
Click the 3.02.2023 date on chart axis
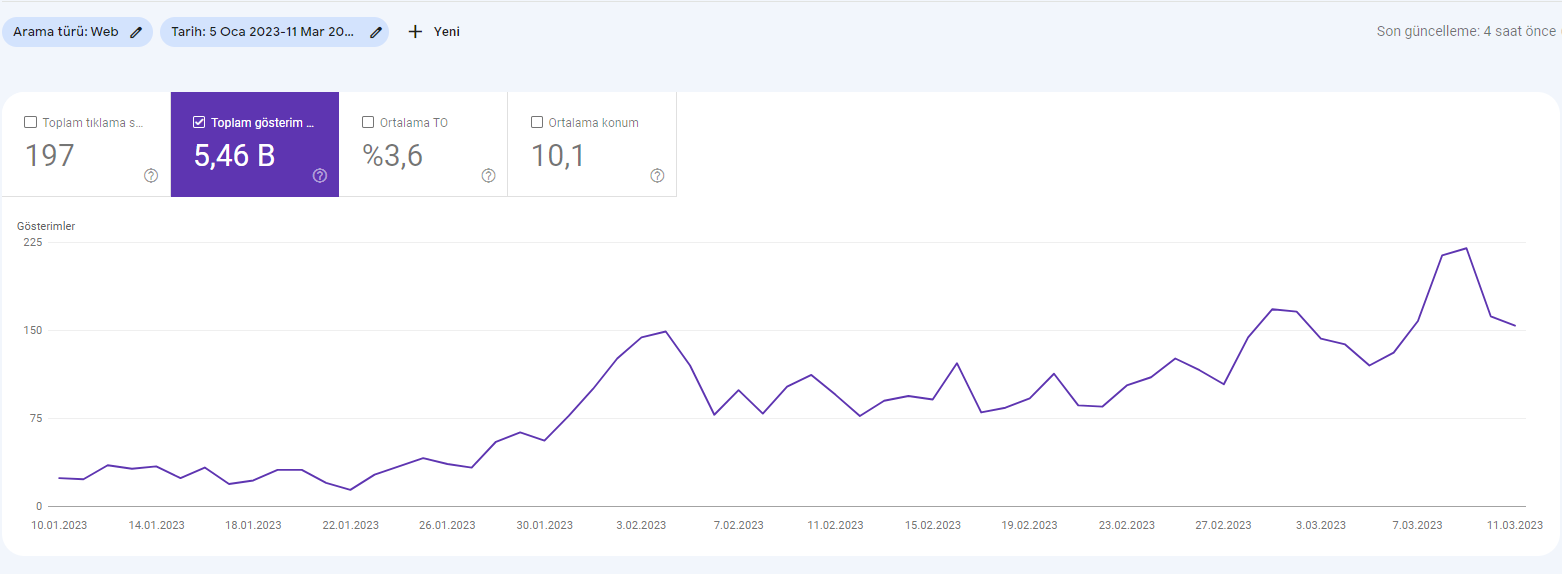coord(640,525)
